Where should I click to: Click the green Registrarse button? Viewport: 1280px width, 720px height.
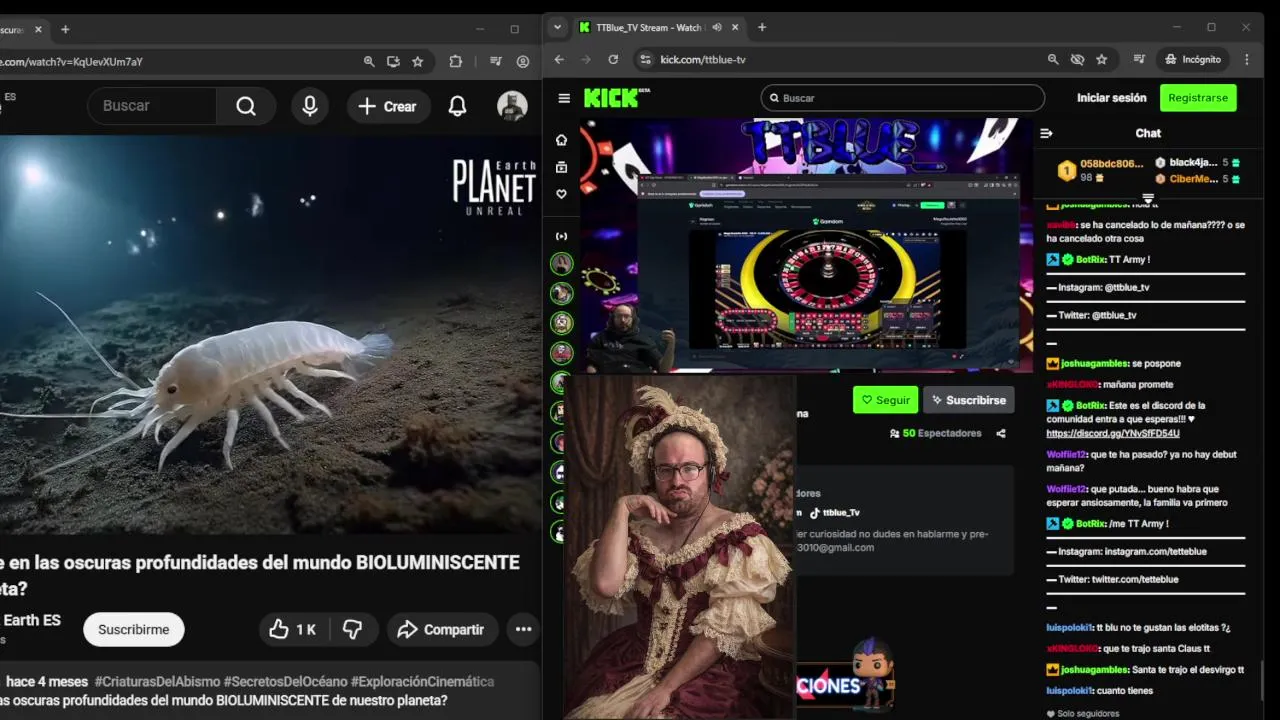point(1198,98)
